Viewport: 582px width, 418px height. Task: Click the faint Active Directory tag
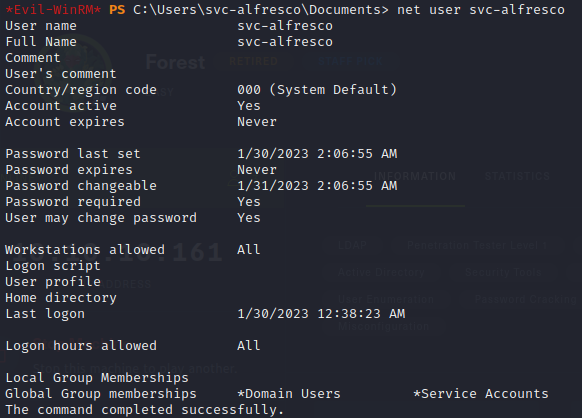(381, 272)
